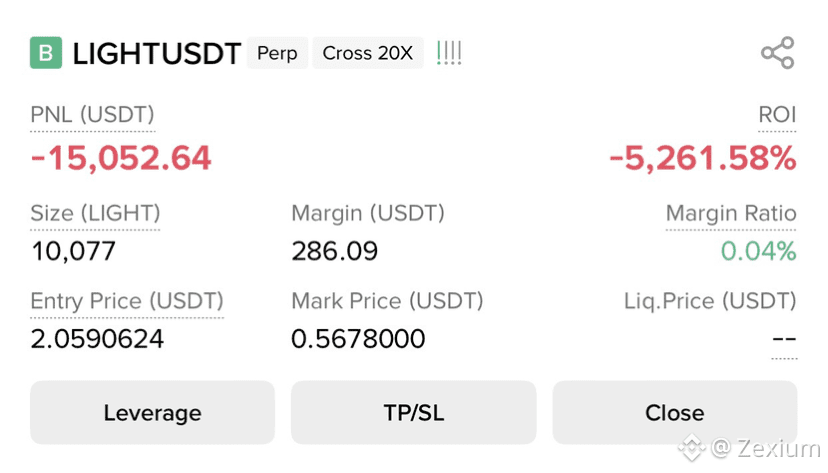Open the TP/SL settings button
The image size is (828, 473).
pyautogui.click(x=413, y=412)
